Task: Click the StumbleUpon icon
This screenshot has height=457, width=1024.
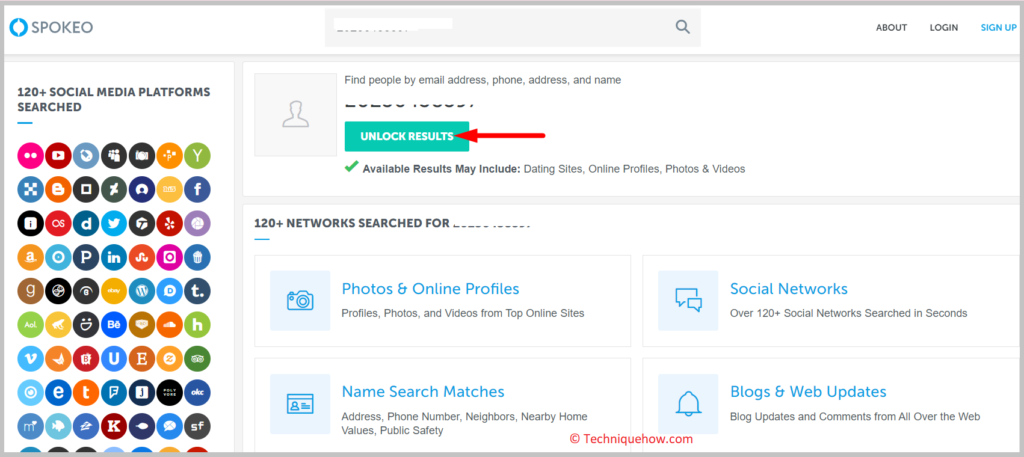Action: [142, 257]
